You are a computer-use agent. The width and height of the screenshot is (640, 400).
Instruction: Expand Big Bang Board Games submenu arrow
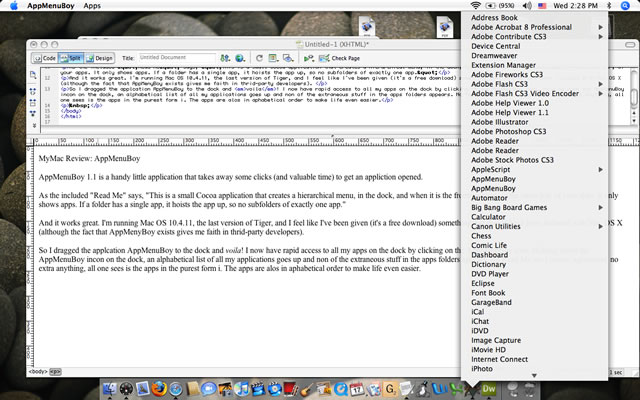pos(600,207)
